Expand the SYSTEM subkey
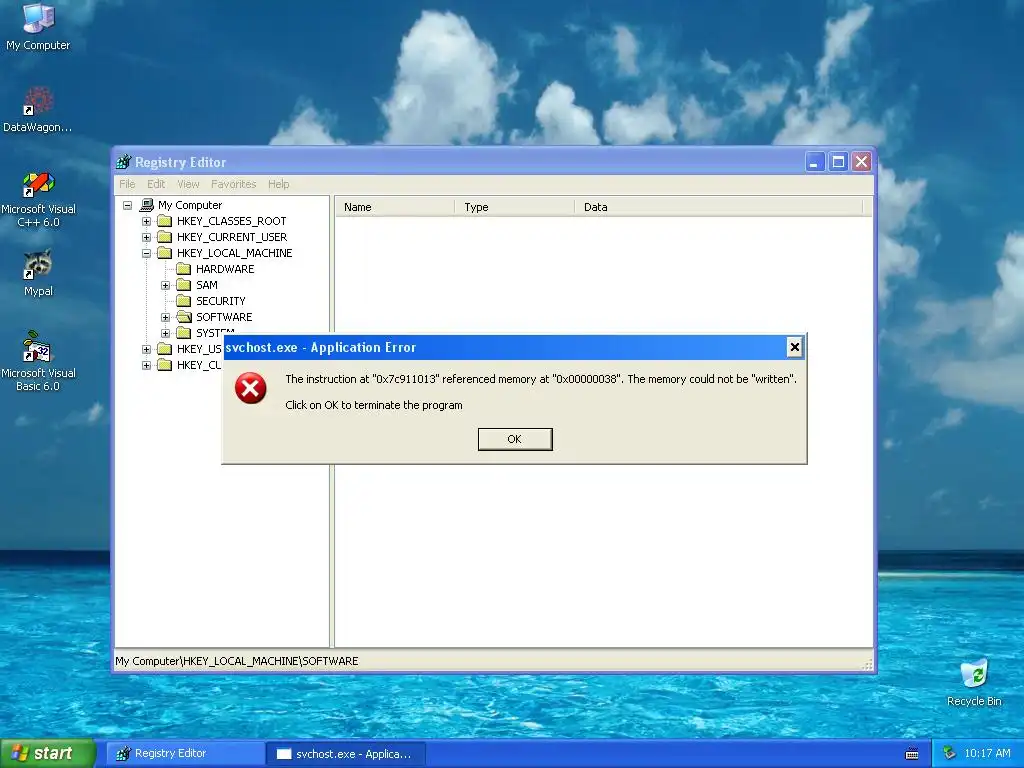Image resolution: width=1024 pixels, height=768 pixels. click(166, 333)
